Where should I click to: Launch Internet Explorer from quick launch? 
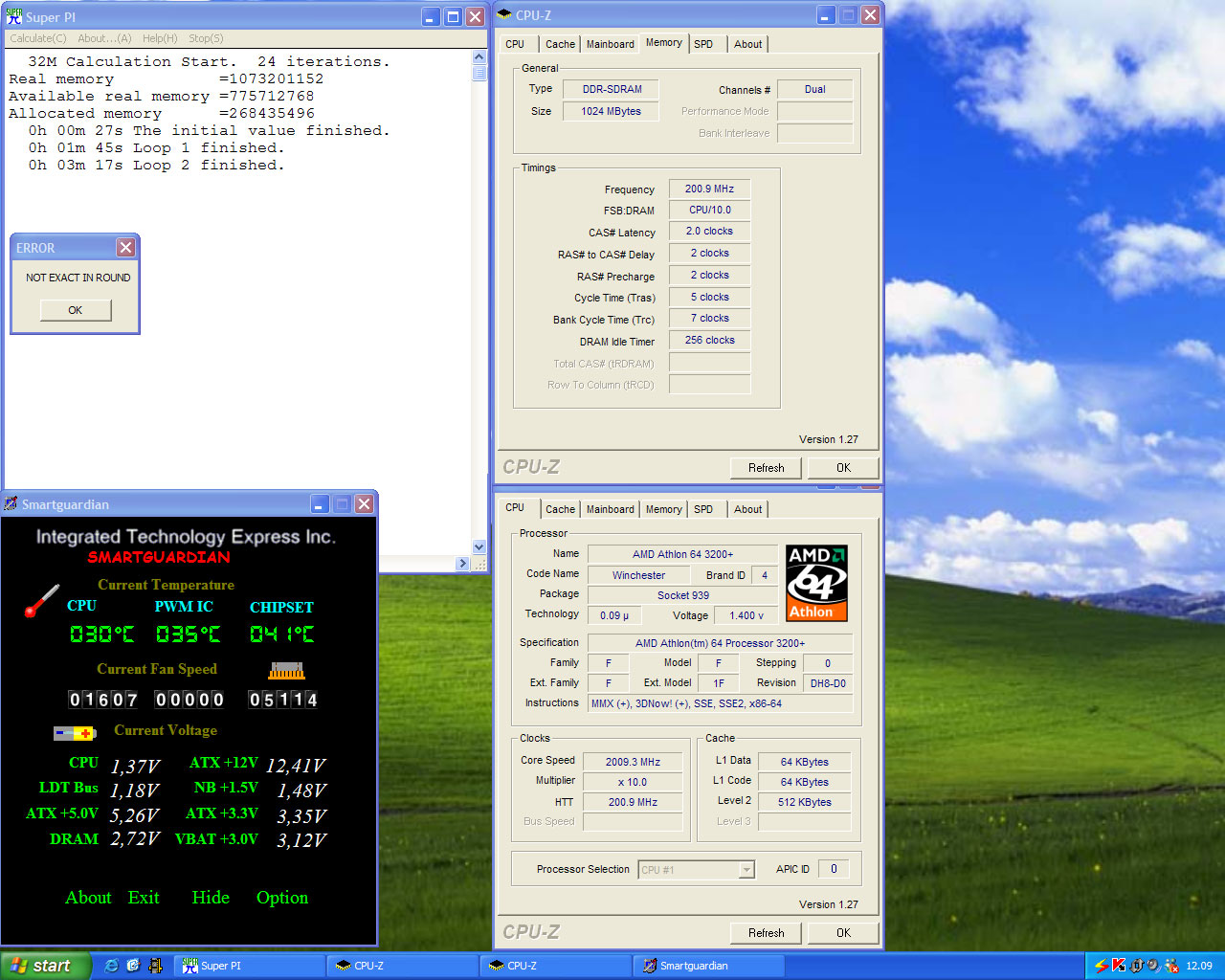tap(111, 966)
